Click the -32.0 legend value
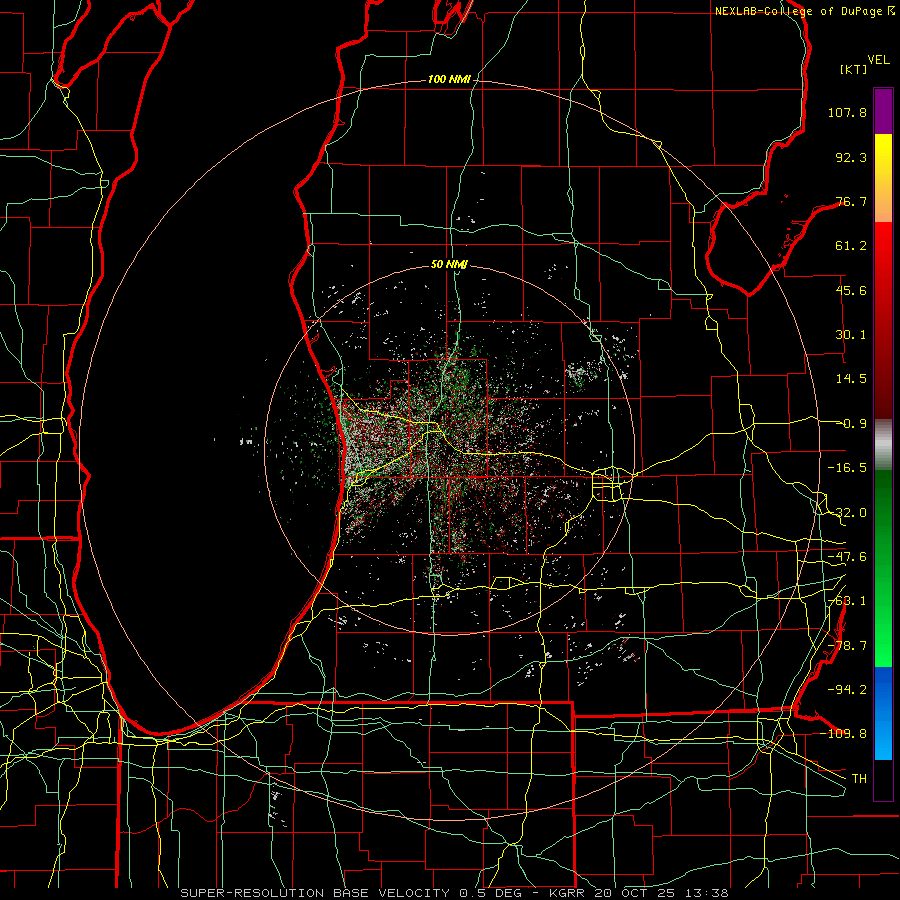900x900 pixels. pyautogui.click(x=847, y=513)
